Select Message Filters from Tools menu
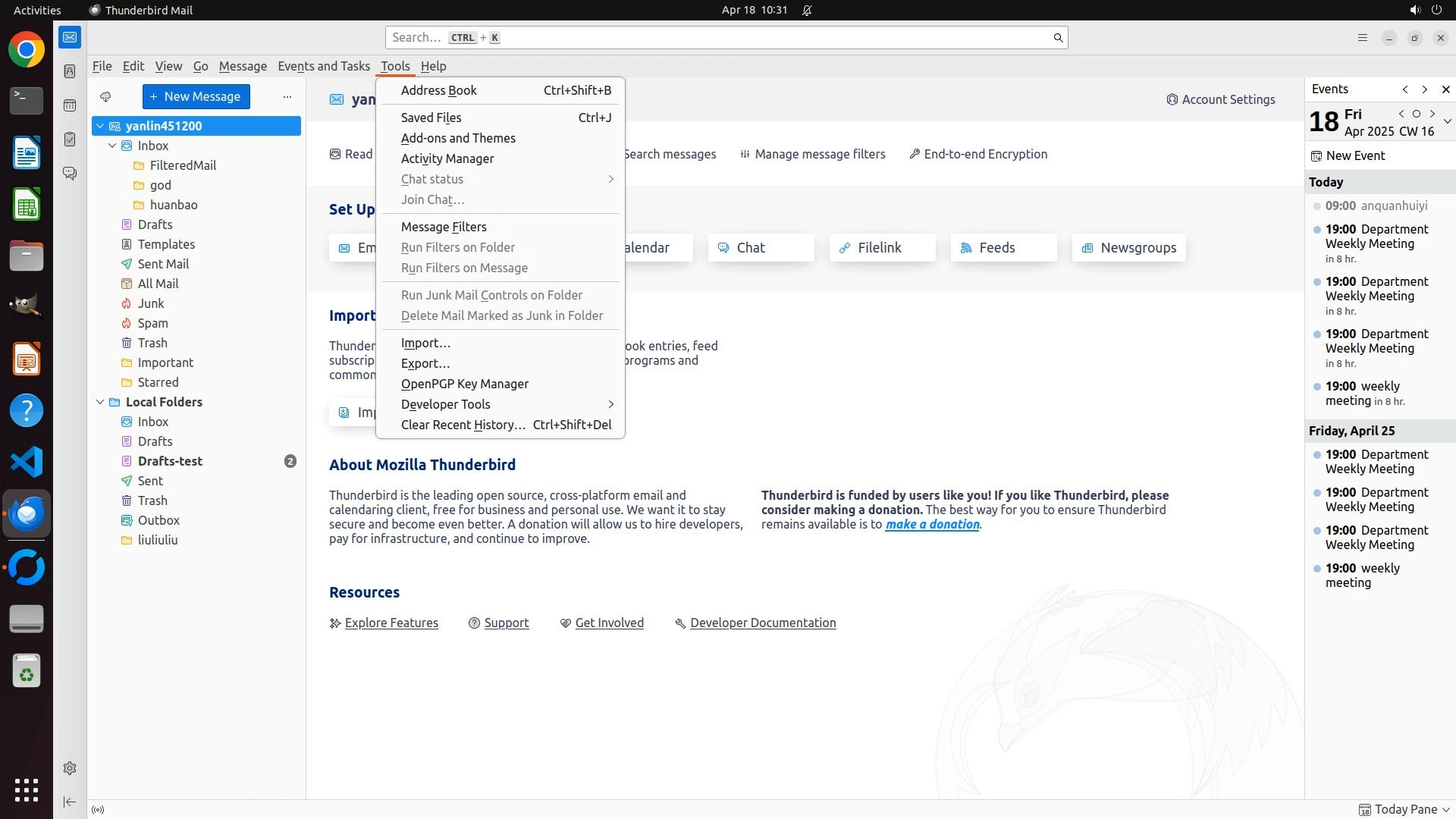The height and width of the screenshot is (819, 1456). click(444, 227)
